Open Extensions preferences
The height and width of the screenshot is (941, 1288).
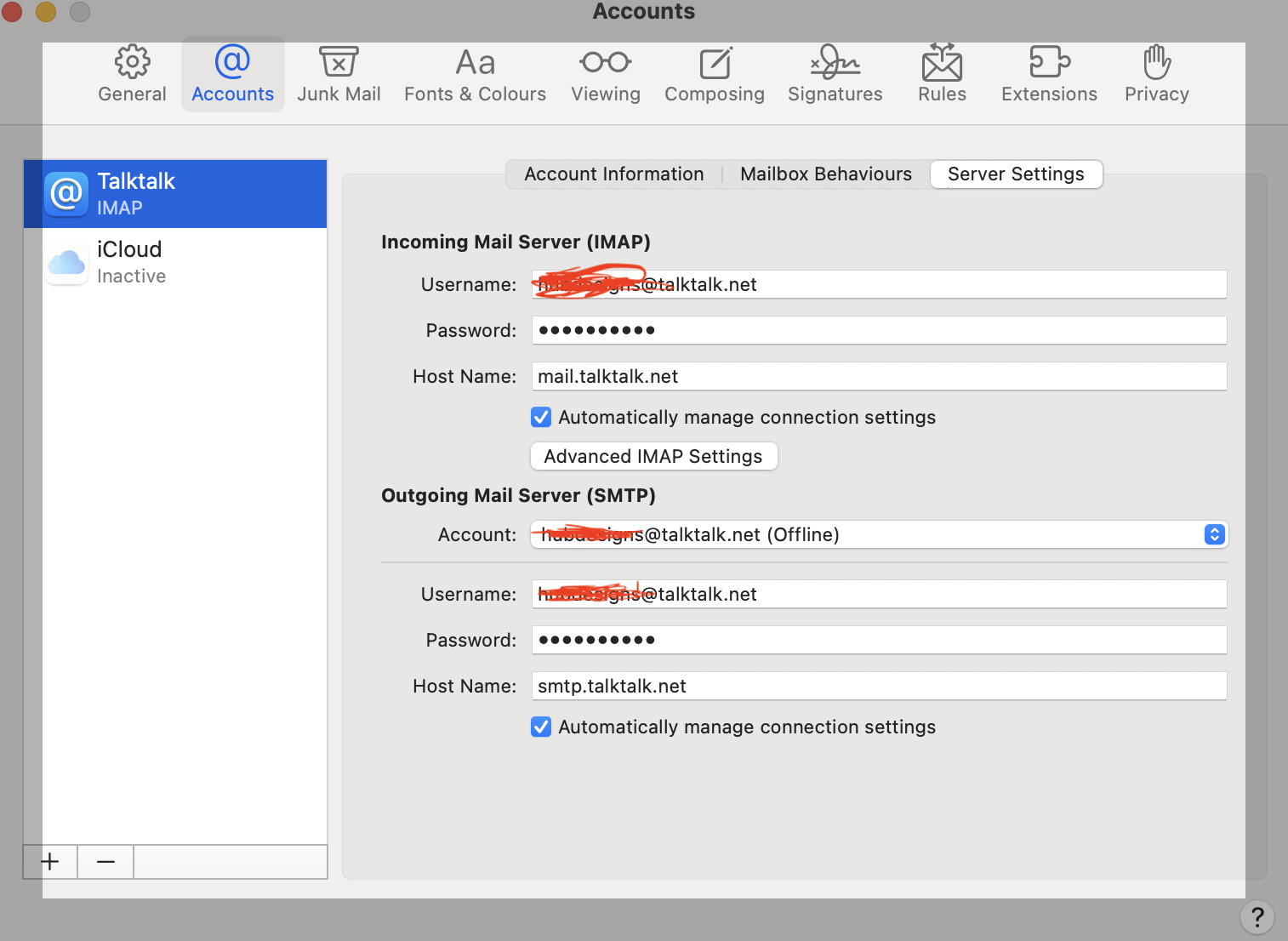(x=1049, y=75)
